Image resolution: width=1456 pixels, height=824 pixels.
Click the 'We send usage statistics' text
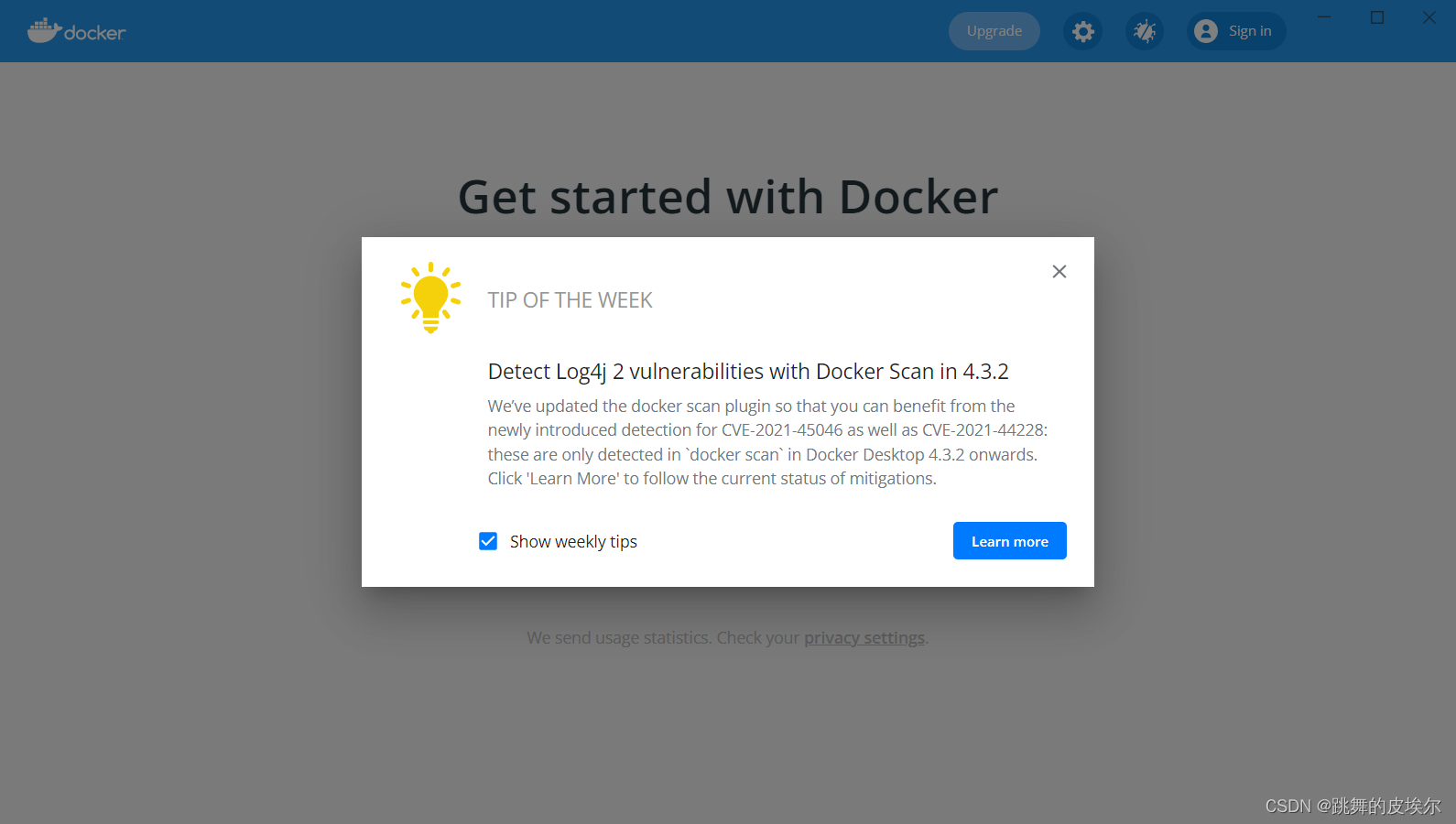pyautogui.click(x=619, y=637)
